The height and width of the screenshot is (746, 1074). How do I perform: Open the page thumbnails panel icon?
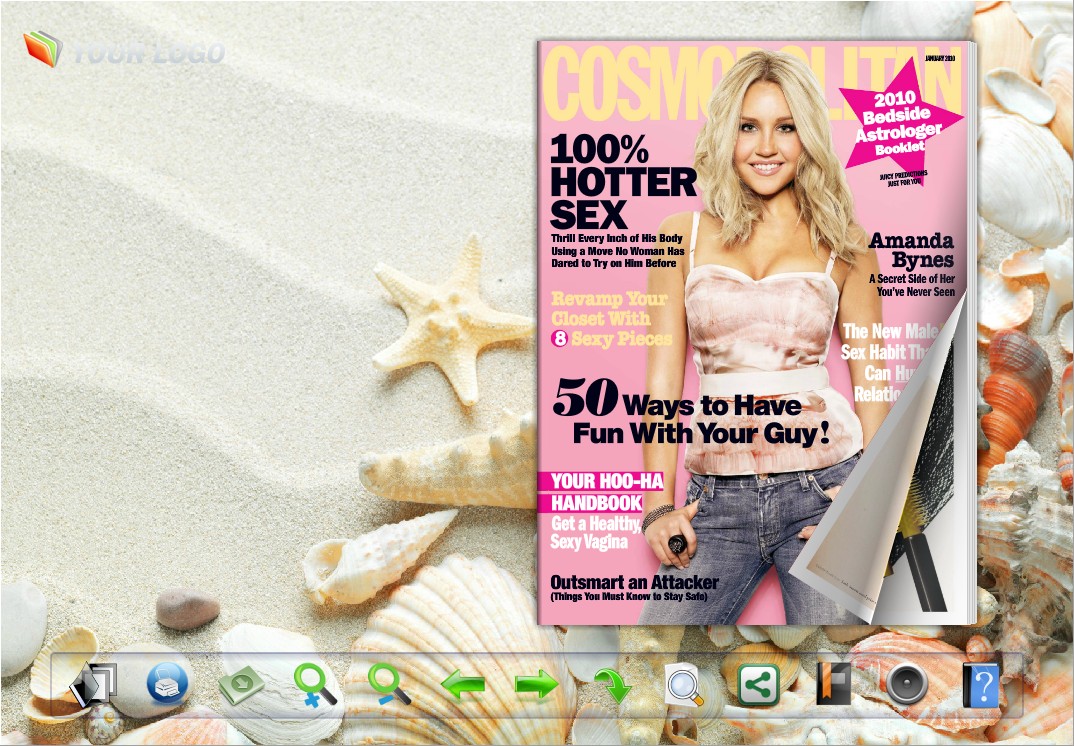point(94,684)
